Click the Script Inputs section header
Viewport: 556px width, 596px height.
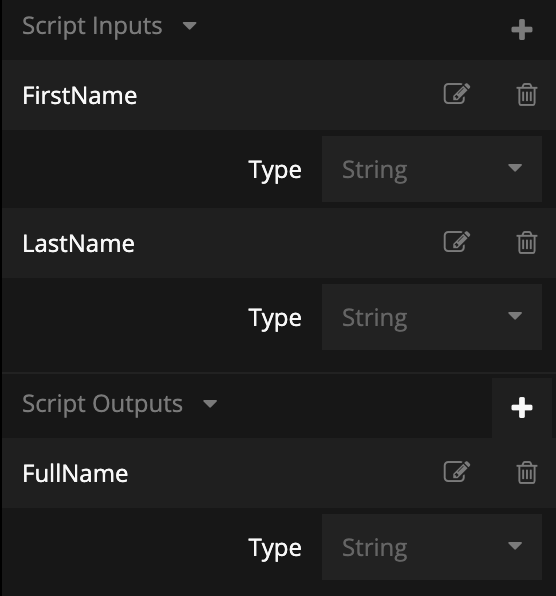click(92, 27)
